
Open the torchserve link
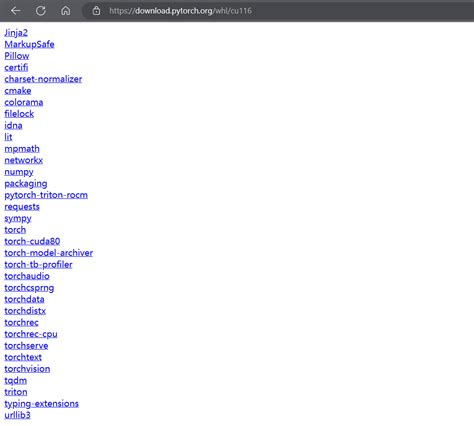[x=26, y=346]
